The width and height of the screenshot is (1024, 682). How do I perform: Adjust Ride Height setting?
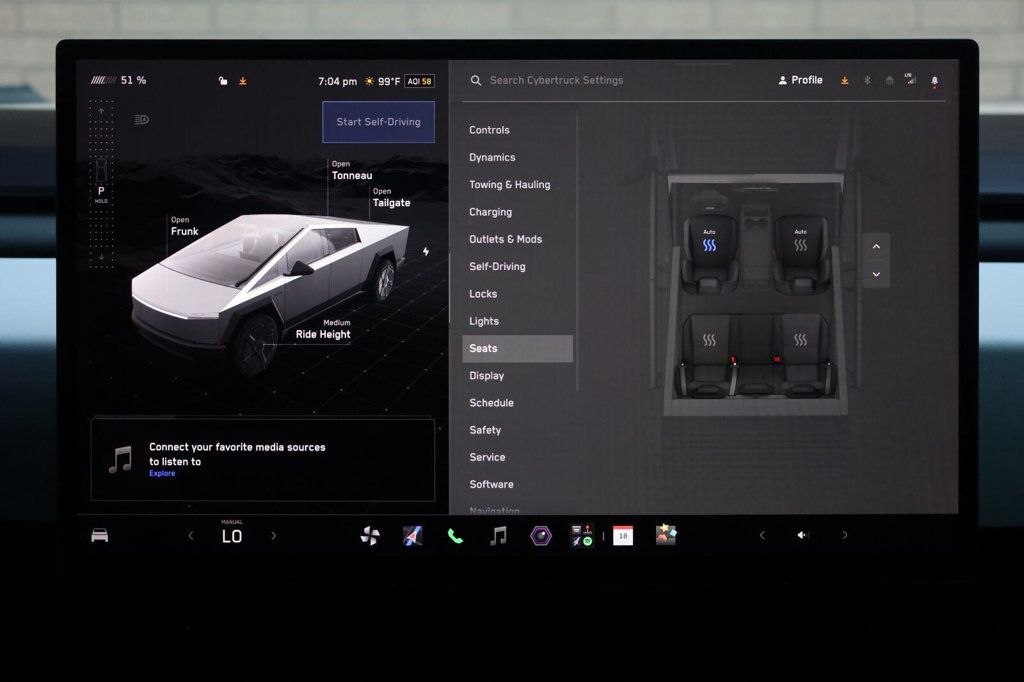[323, 329]
